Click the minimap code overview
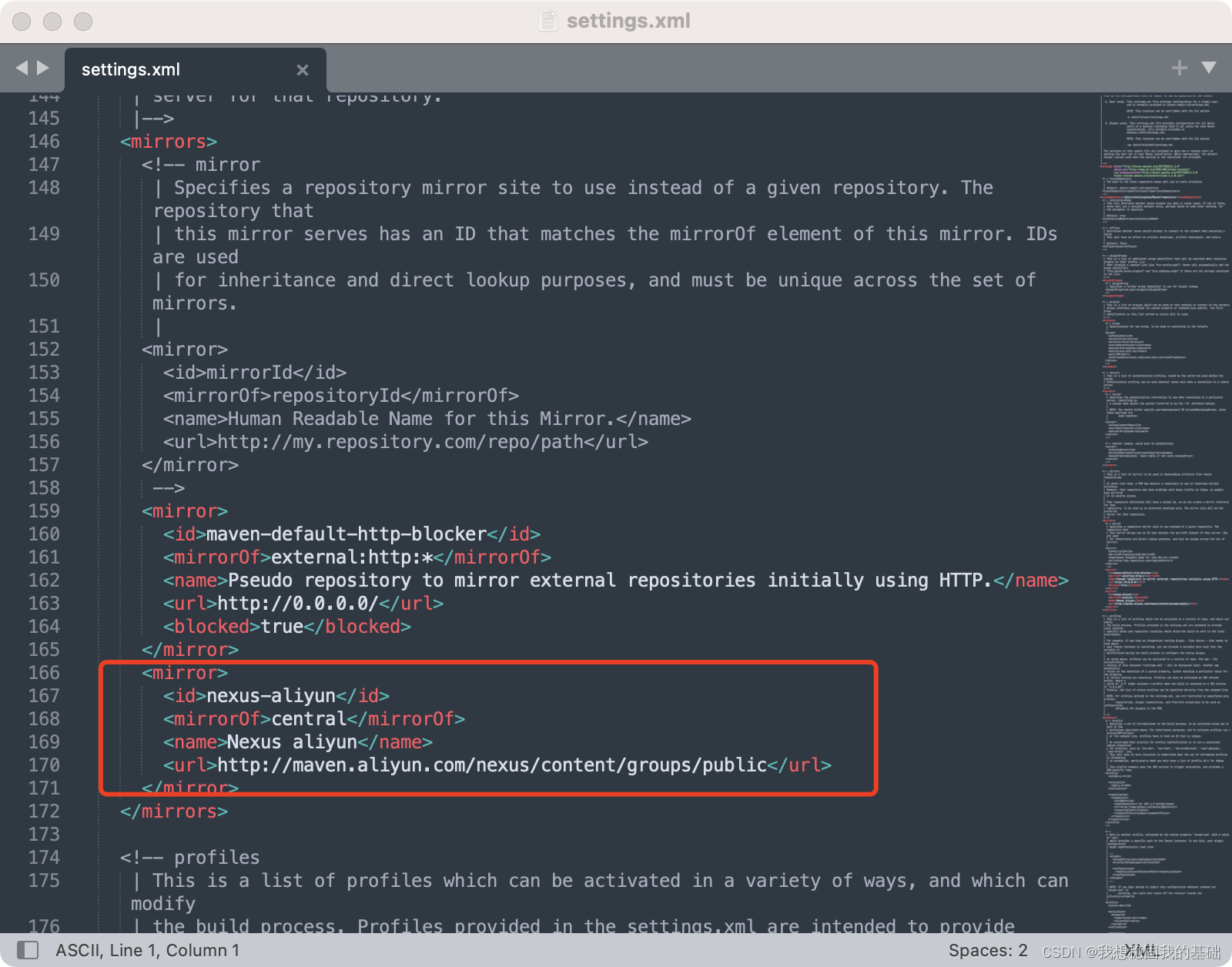 click(x=1164, y=512)
